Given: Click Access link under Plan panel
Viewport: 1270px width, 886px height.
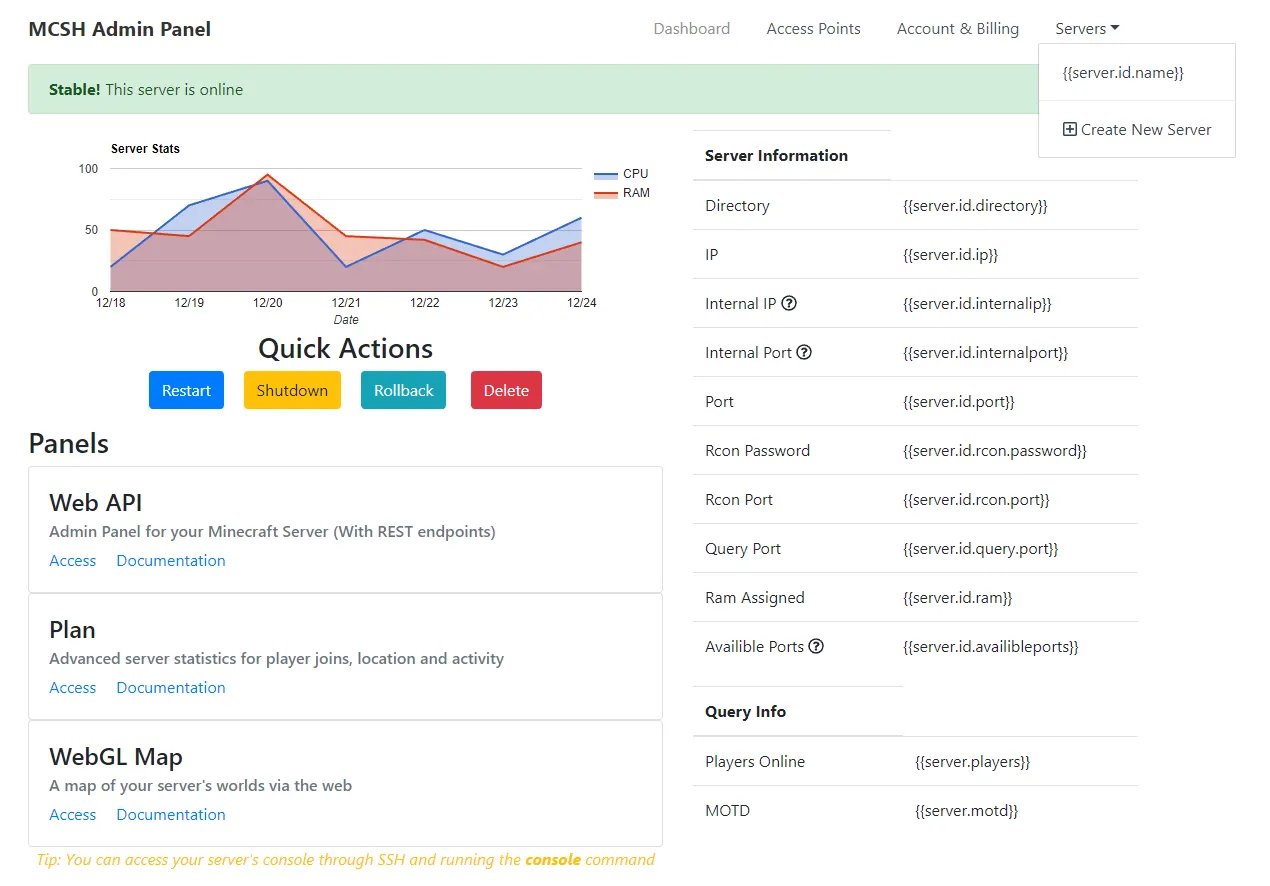Looking at the screenshot, I should [x=73, y=688].
